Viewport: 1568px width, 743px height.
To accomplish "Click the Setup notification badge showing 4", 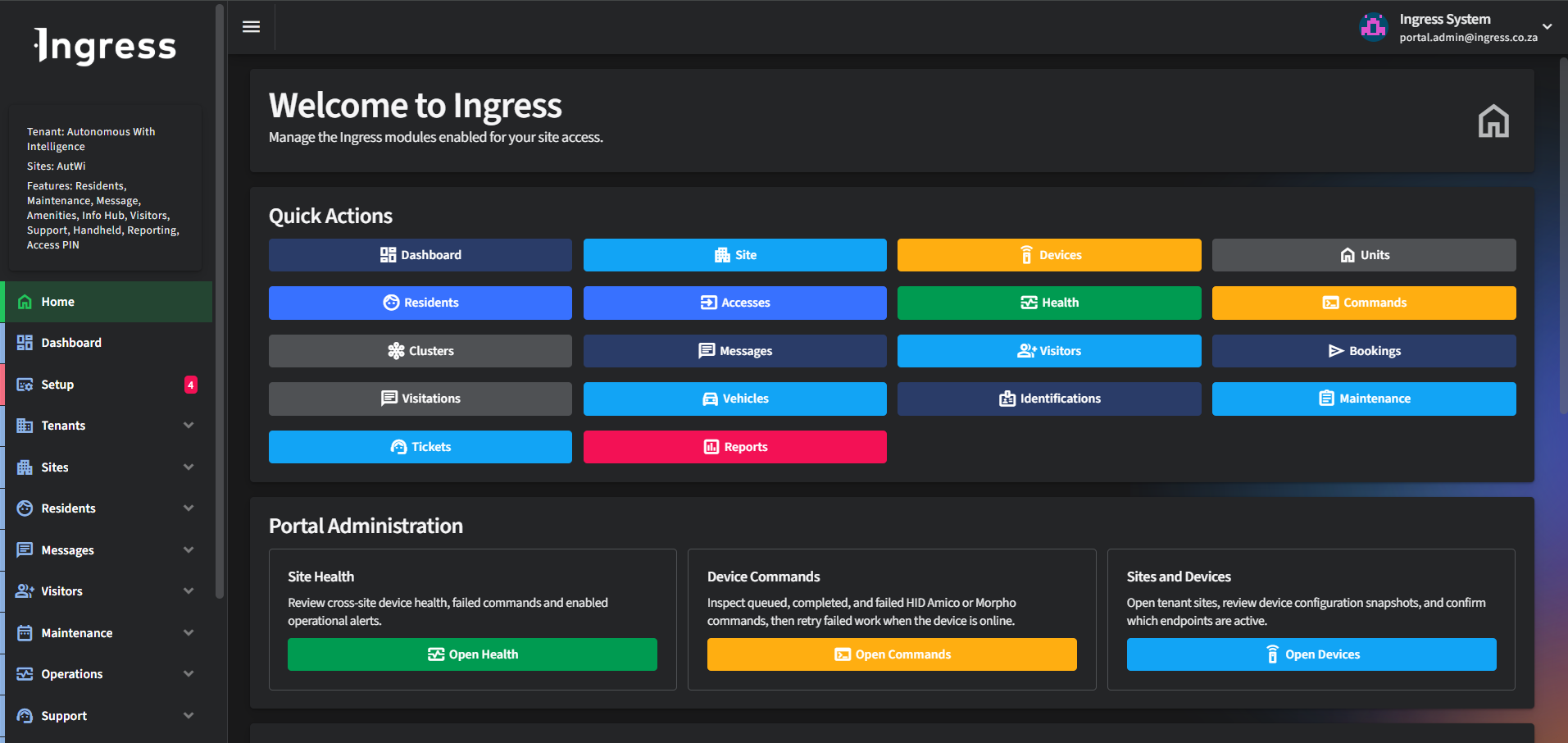I will click(191, 385).
